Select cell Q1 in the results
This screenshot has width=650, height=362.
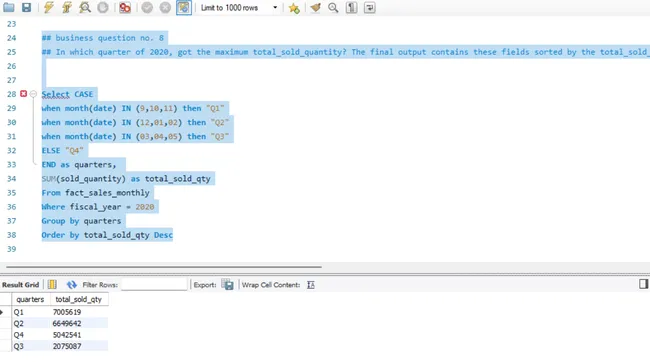click(31, 312)
